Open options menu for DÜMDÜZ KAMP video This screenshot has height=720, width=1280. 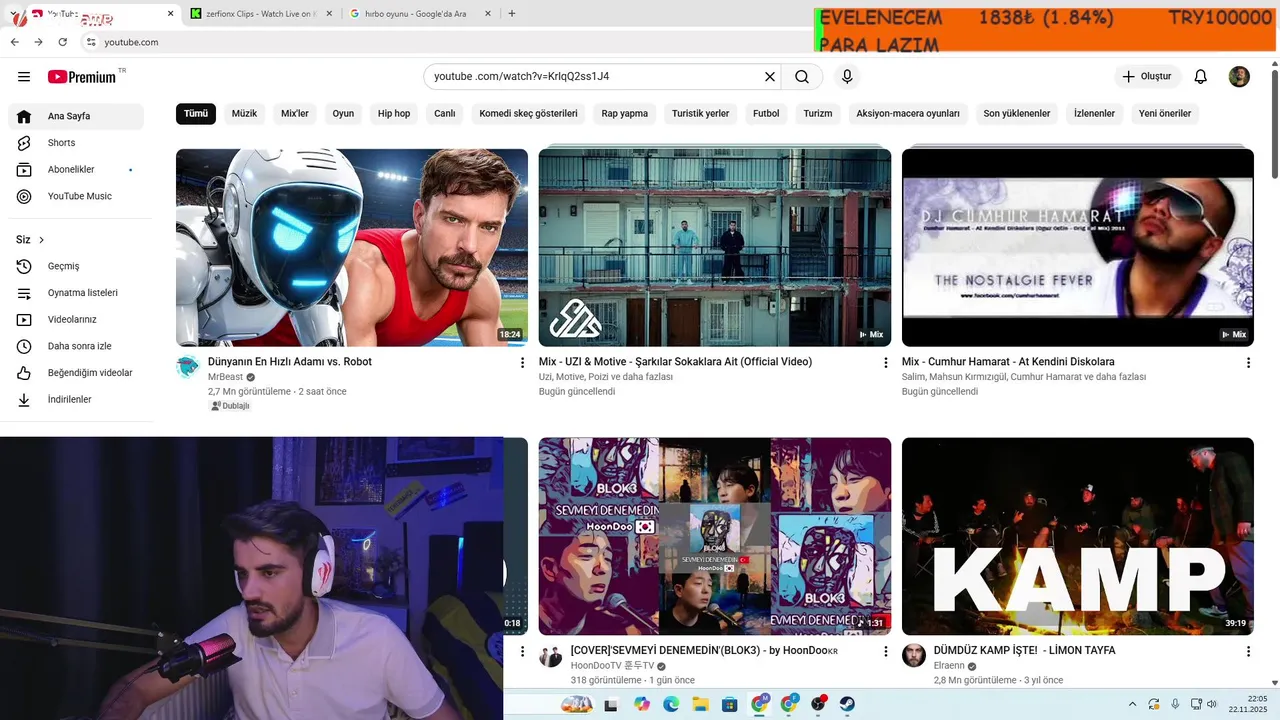1248,652
